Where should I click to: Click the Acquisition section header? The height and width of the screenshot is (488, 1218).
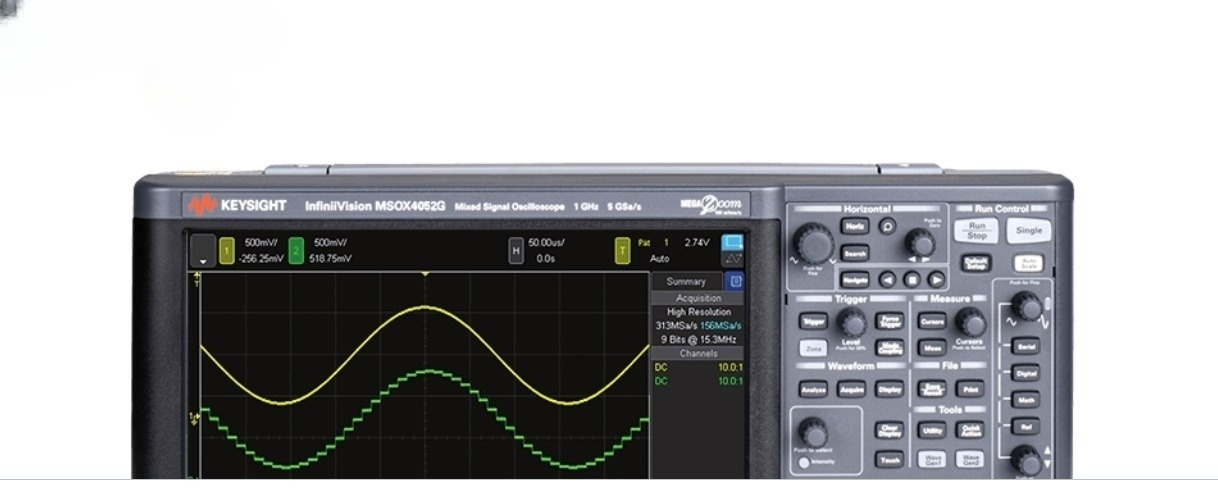pyautogui.click(x=697, y=298)
